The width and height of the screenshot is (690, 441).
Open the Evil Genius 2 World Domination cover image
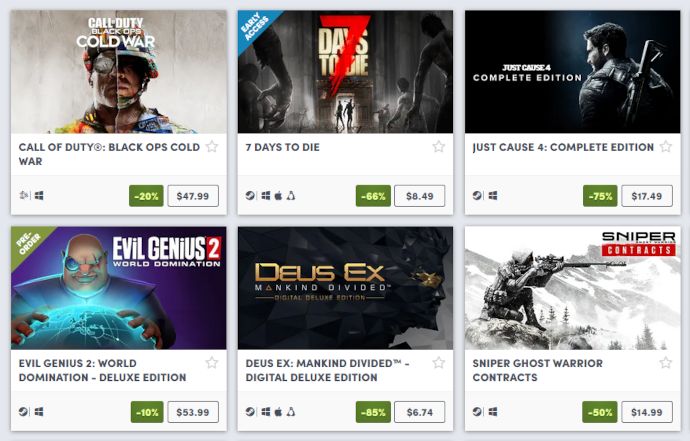click(119, 288)
